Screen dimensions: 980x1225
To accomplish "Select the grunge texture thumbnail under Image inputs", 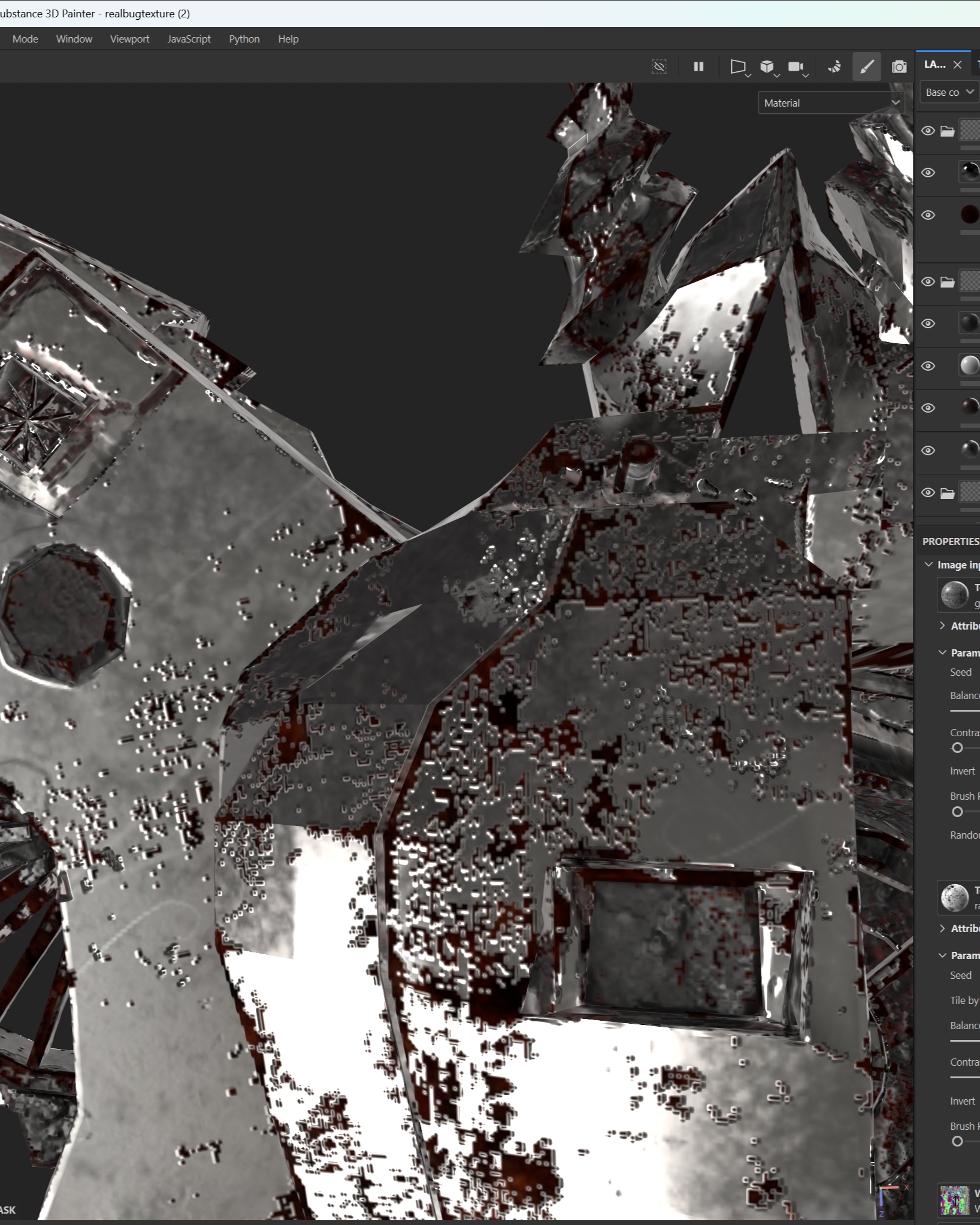I will pos(955,595).
